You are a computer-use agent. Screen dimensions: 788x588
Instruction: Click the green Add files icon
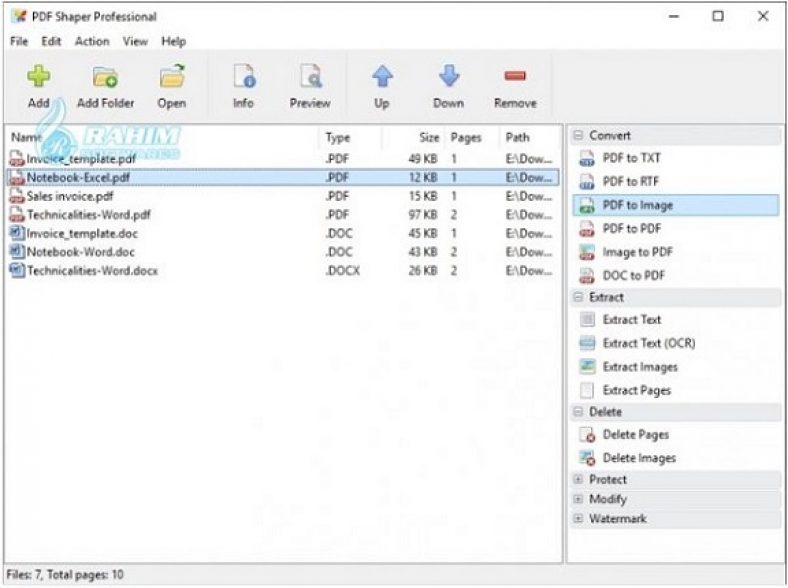[x=39, y=76]
